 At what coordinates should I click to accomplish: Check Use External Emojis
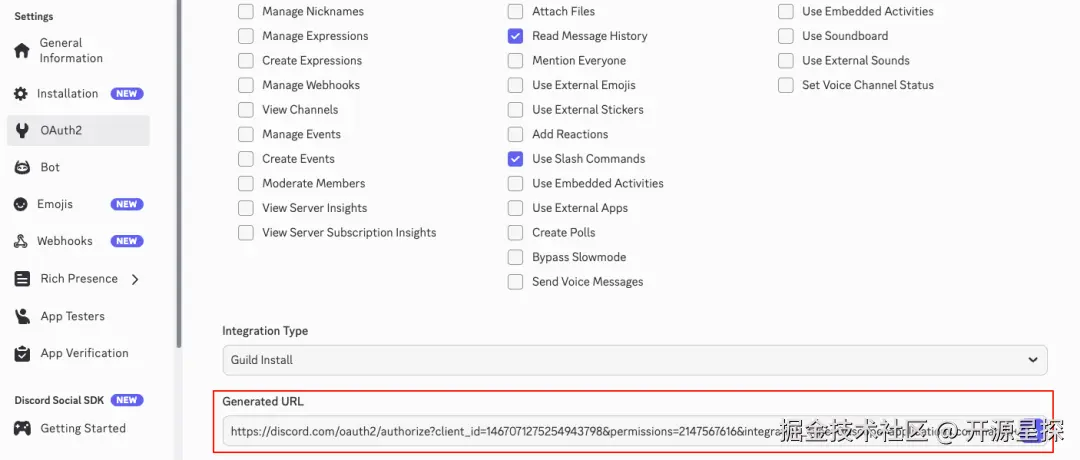[515, 85]
